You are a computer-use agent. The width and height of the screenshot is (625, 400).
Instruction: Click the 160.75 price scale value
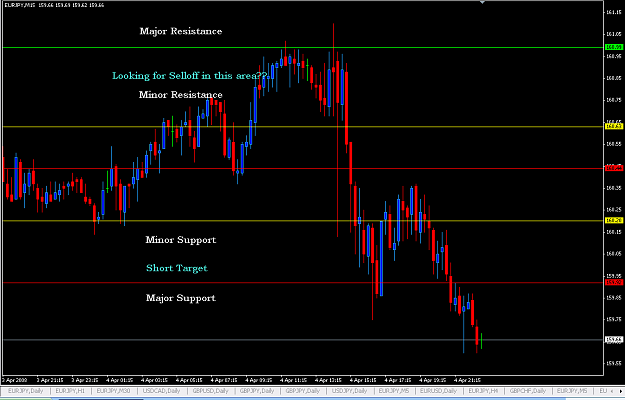[614, 100]
